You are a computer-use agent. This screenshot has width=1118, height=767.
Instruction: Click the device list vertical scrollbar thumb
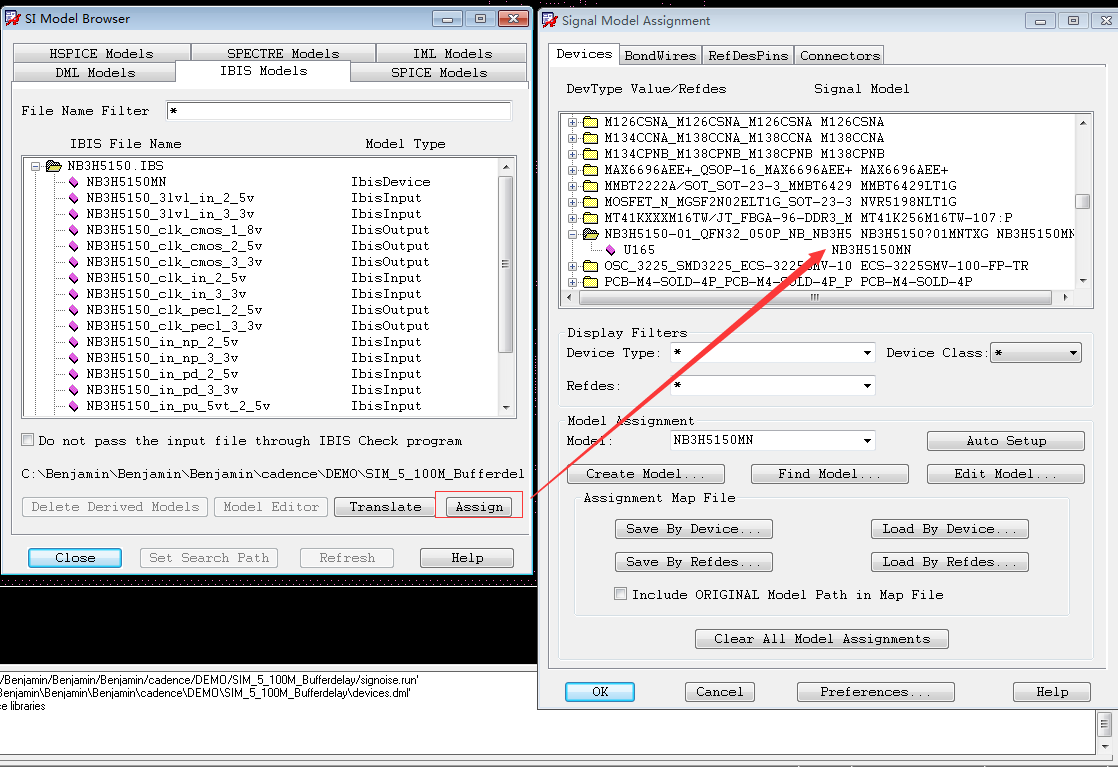coord(1082,202)
